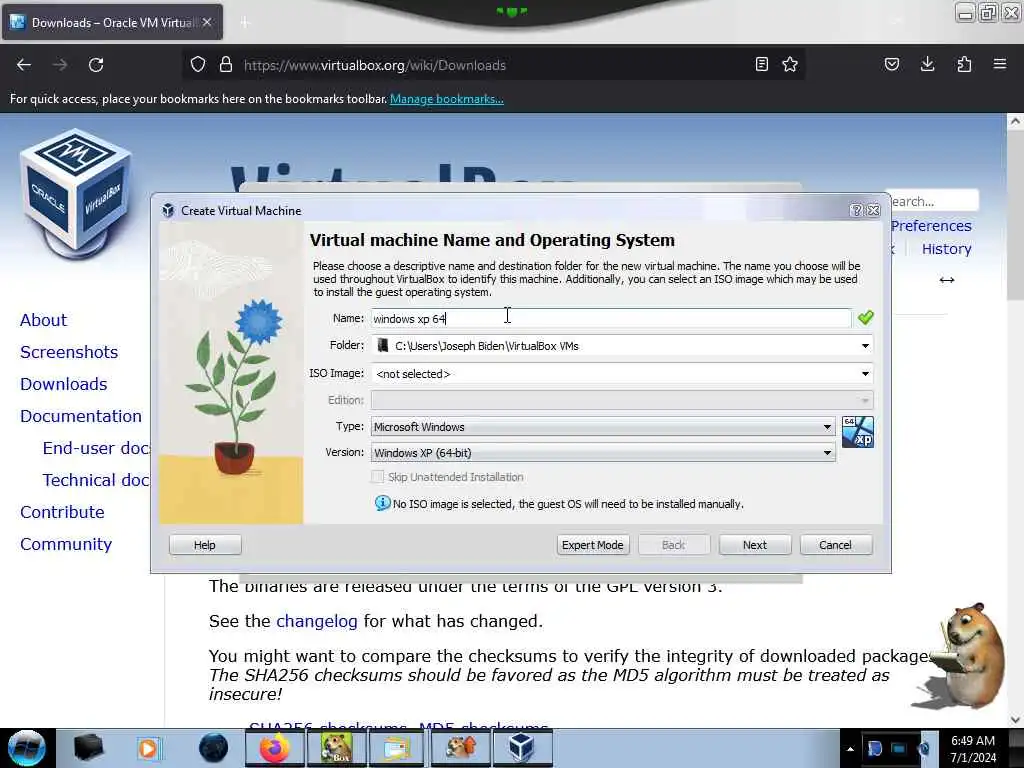
Task: Expand the Folder dropdown
Action: pos(865,345)
